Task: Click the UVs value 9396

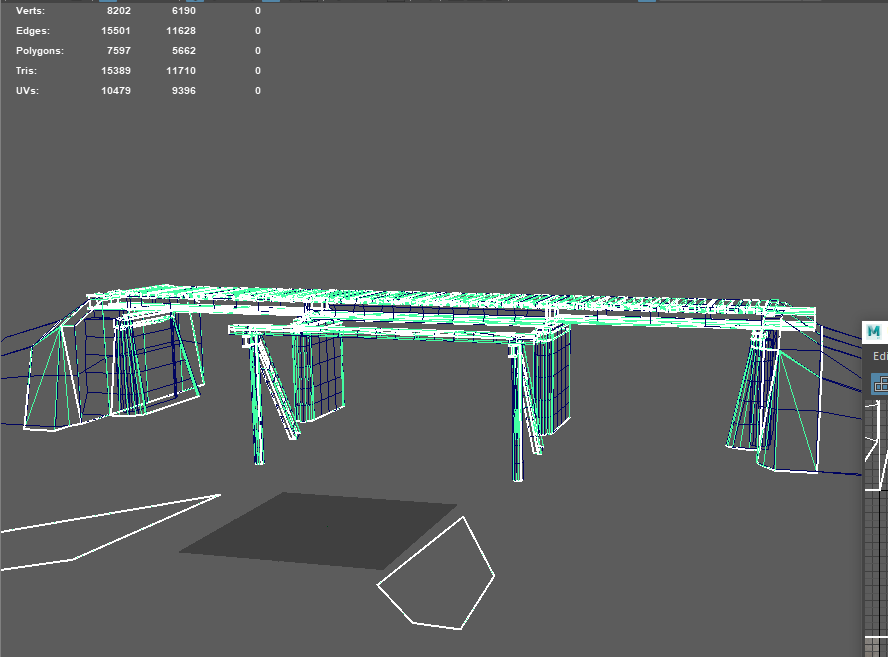Action: (x=183, y=91)
